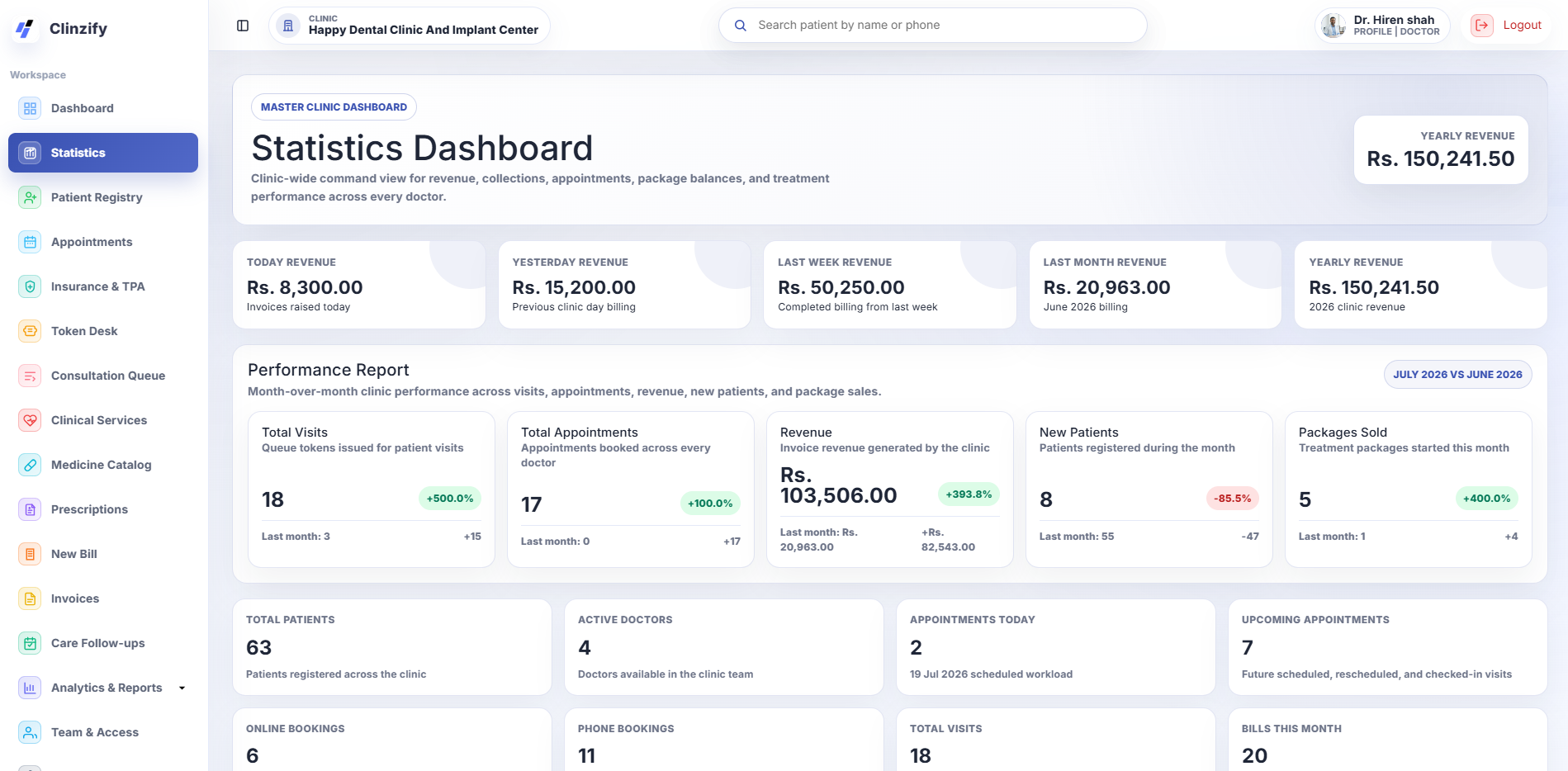Click the Bills This Month card
The image size is (1568, 771).
click(1388, 740)
